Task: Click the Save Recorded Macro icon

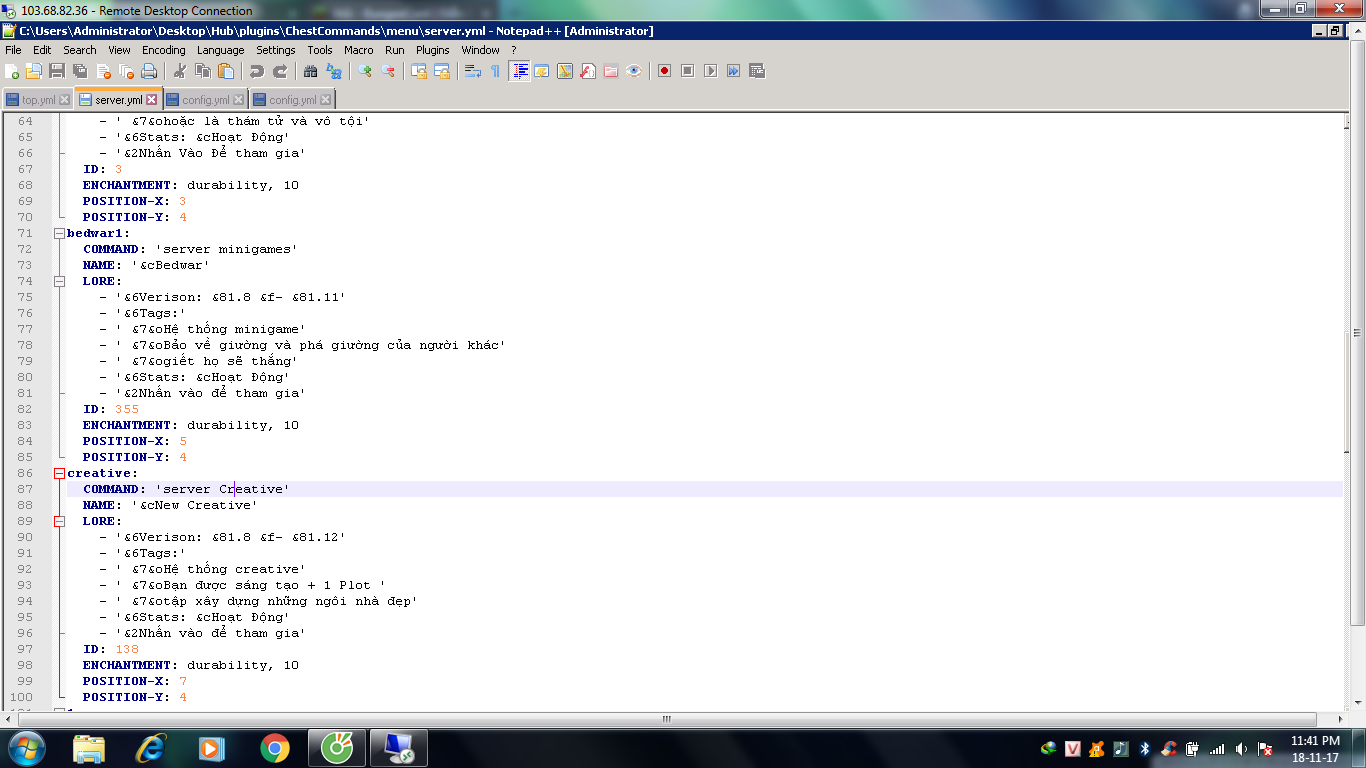Action: [757, 71]
